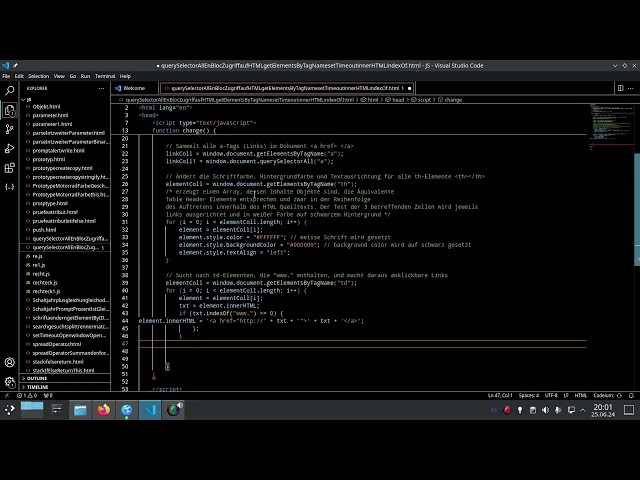Click the errors and warnings status indicator
Viewport: 640px width, 480px height.
click(x=27, y=395)
